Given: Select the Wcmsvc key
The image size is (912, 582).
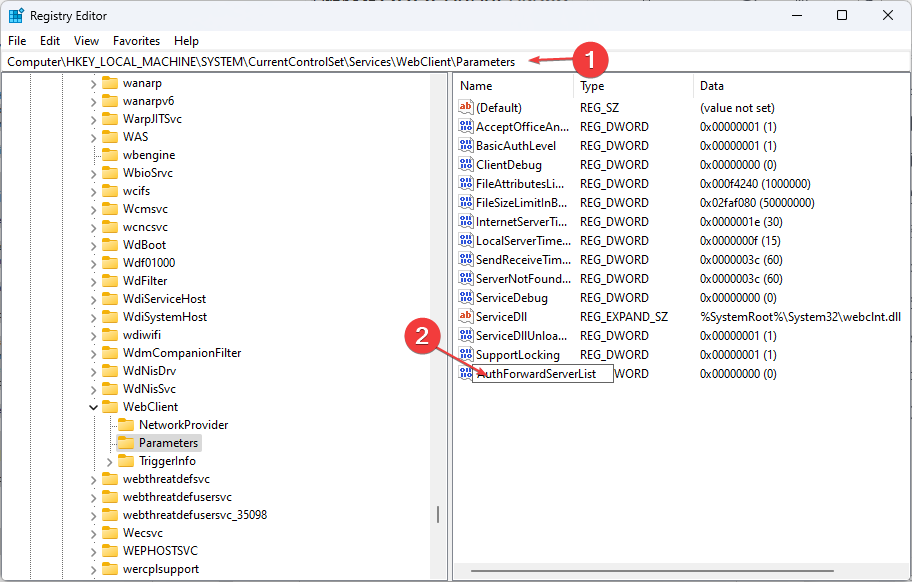Looking at the screenshot, I should coord(145,209).
